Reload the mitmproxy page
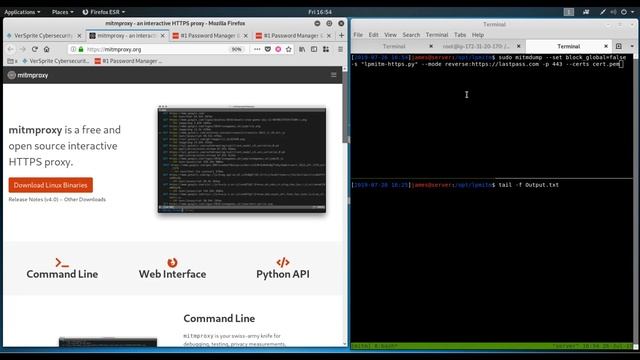Screen dimensions: 640x360 pyautogui.click(x=35, y=49)
